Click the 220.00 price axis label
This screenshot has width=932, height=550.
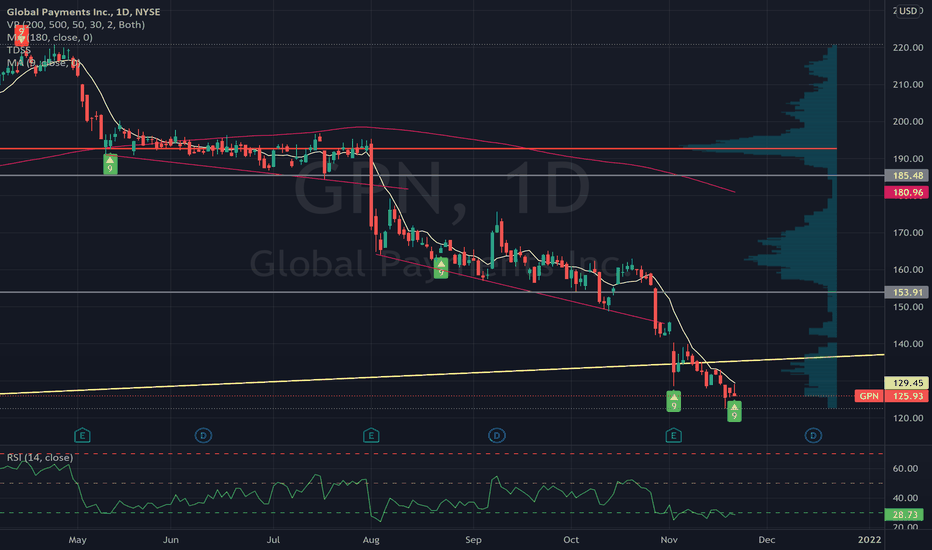908,48
